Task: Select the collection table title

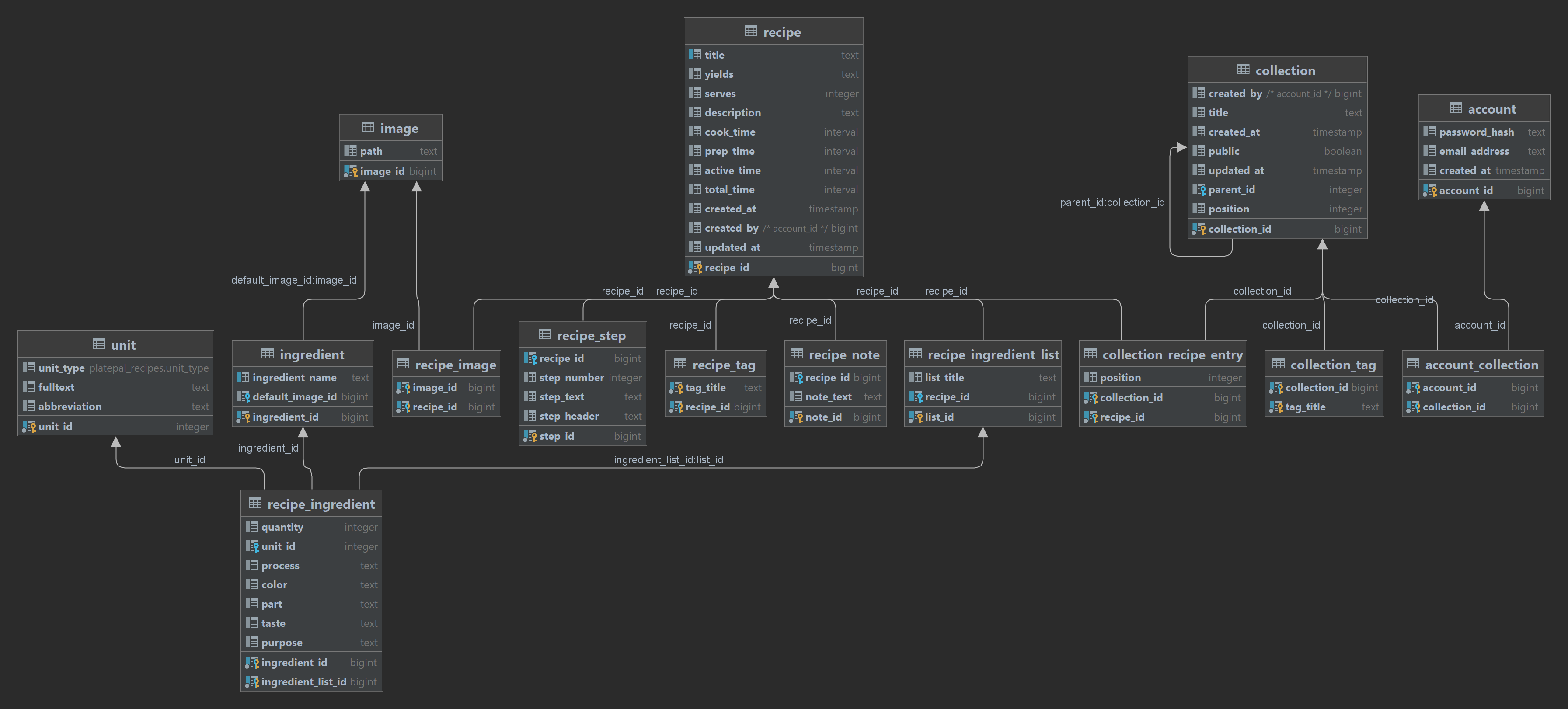Action: (x=1285, y=71)
